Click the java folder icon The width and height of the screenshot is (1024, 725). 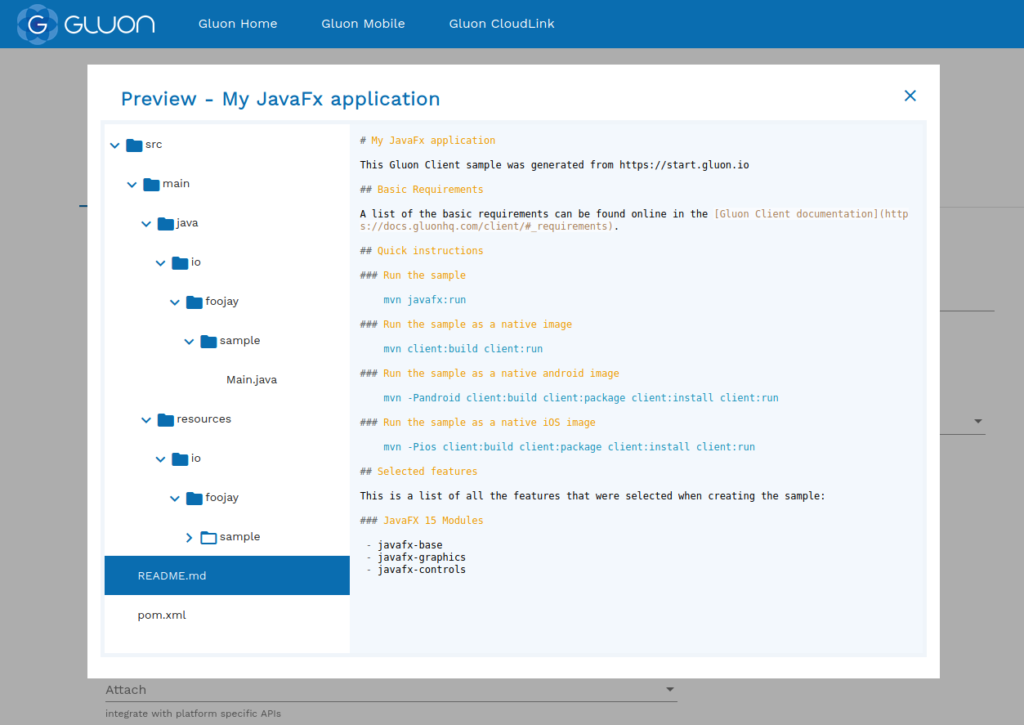point(166,223)
